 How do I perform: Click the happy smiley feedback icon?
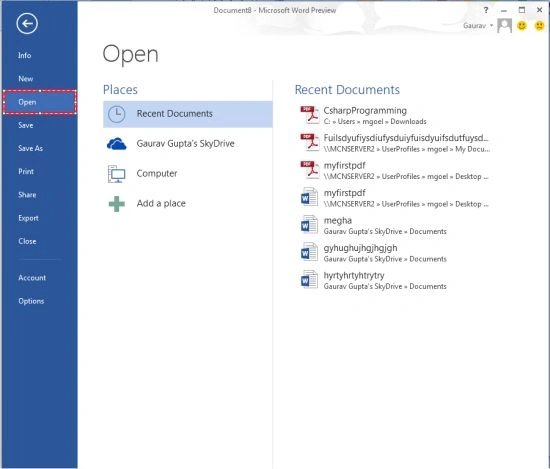point(522,26)
